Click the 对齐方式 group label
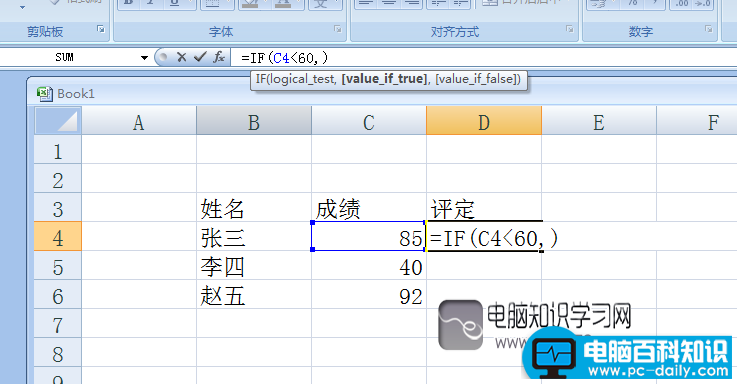 tap(454, 31)
